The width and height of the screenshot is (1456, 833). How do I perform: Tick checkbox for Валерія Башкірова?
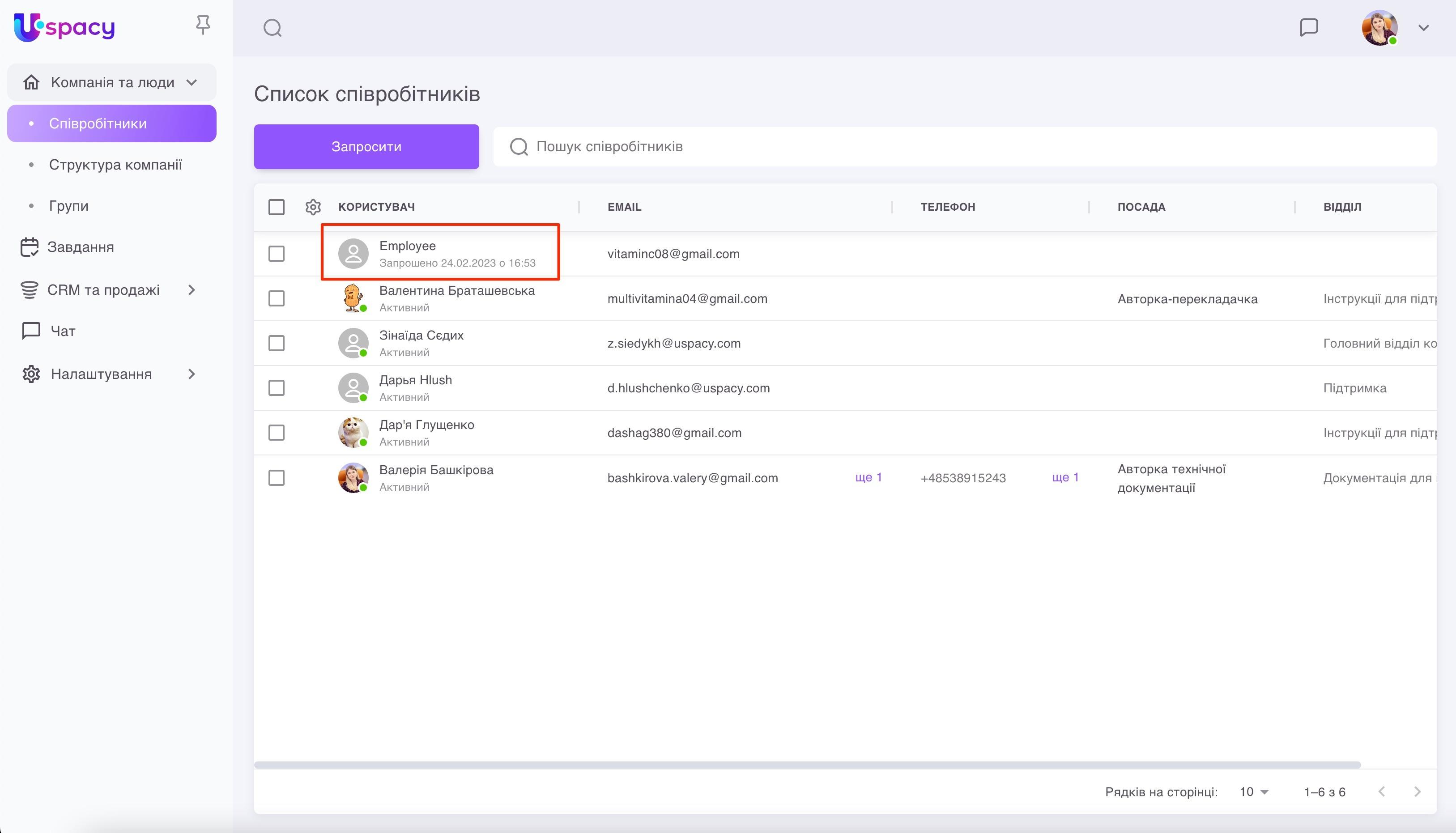click(x=277, y=478)
